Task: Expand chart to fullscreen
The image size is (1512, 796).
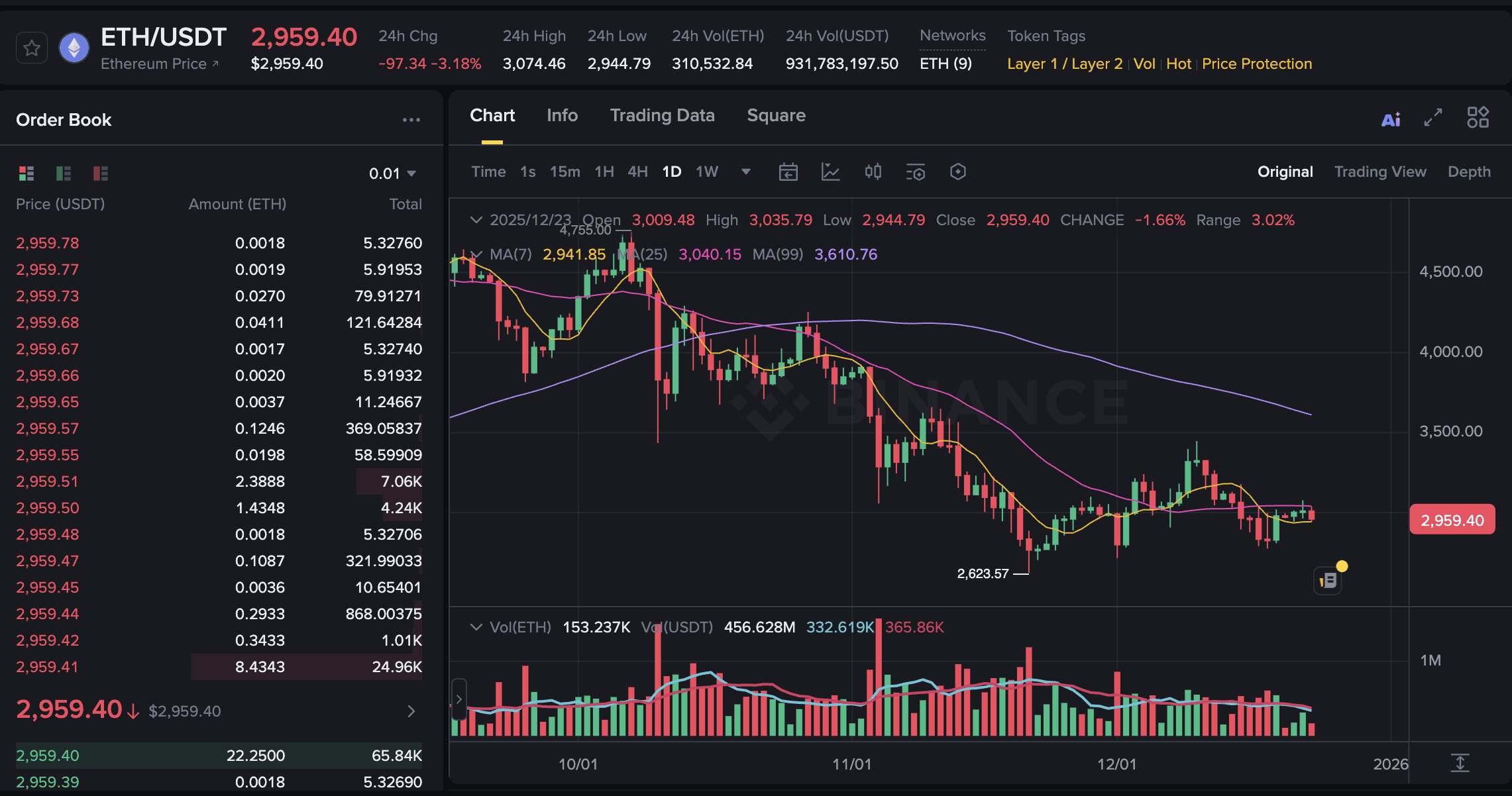Action: 1432,118
